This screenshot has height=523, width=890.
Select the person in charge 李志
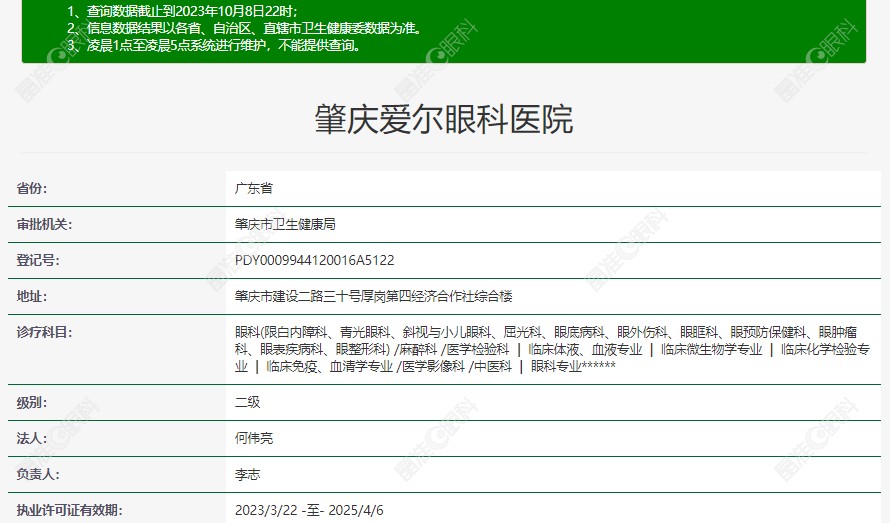click(247, 474)
